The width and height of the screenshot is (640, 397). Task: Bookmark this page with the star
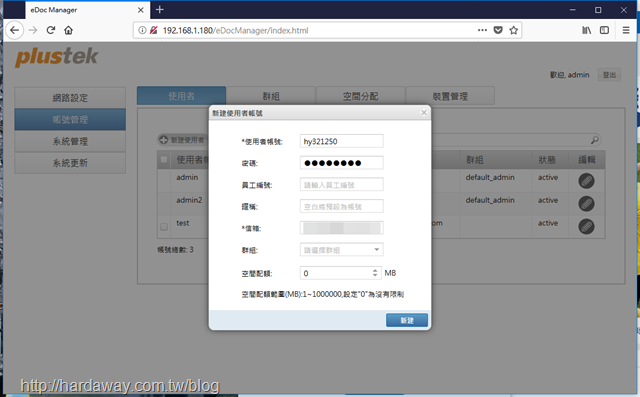[x=513, y=30]
